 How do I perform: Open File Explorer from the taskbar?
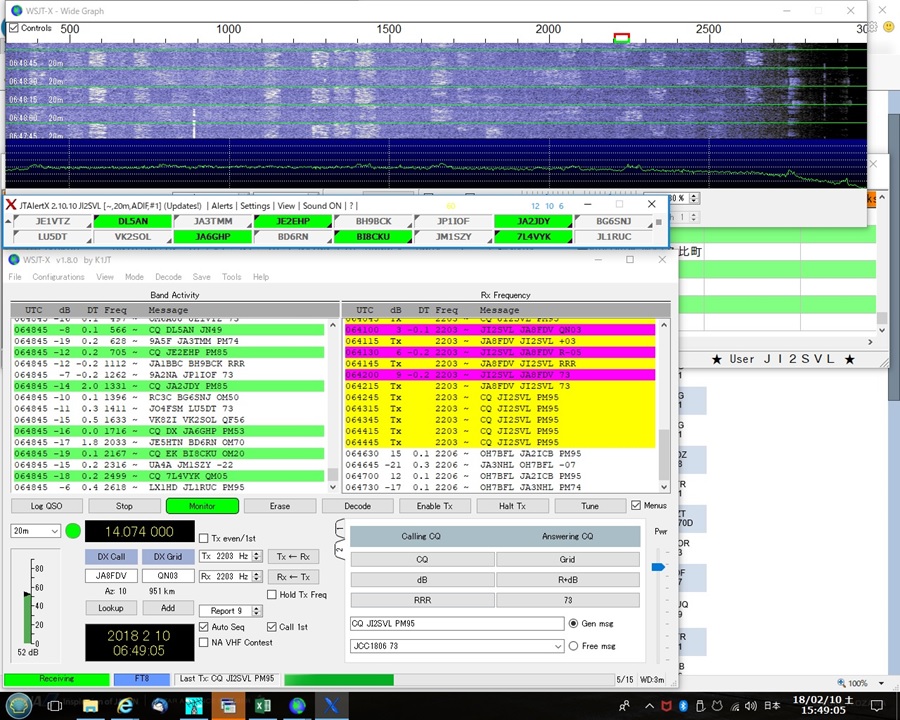(x=90, y=706)
